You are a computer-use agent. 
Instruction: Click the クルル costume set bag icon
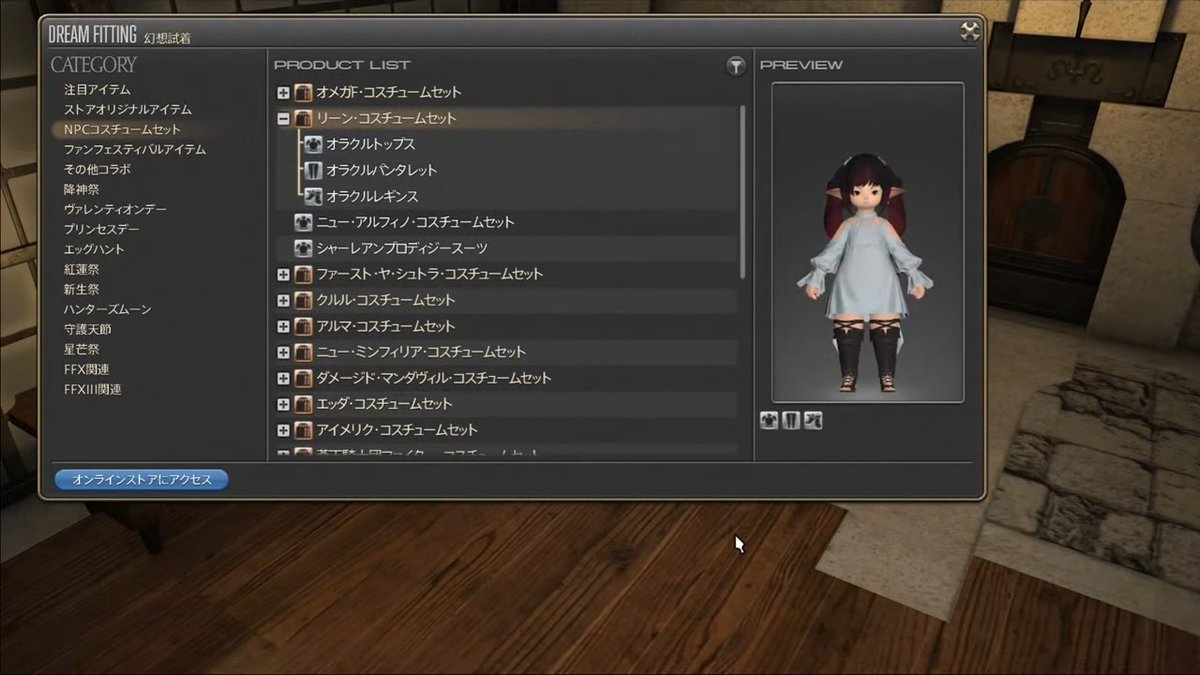click(x=303, y=300)
